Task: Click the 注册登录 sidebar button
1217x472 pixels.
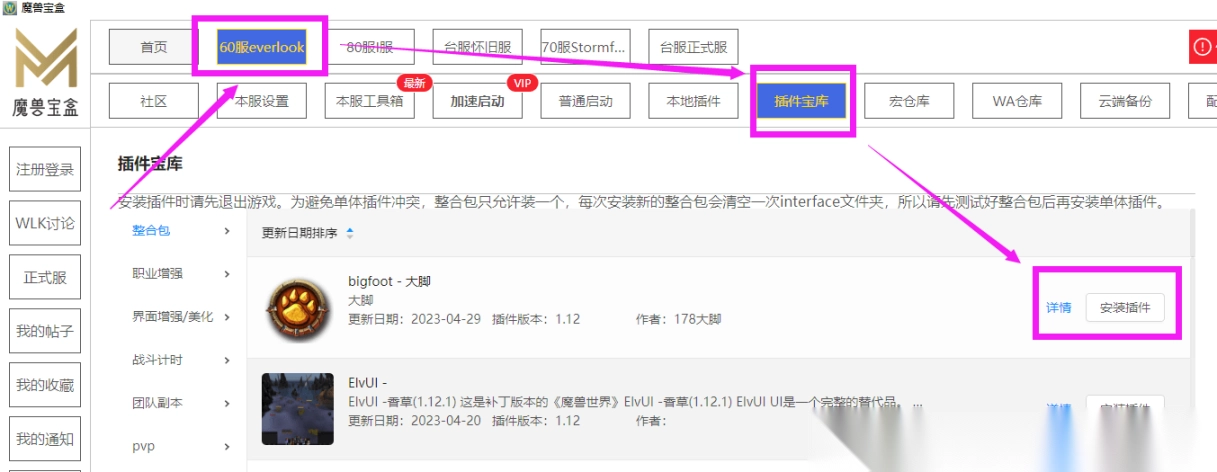Action: point(45,170)
